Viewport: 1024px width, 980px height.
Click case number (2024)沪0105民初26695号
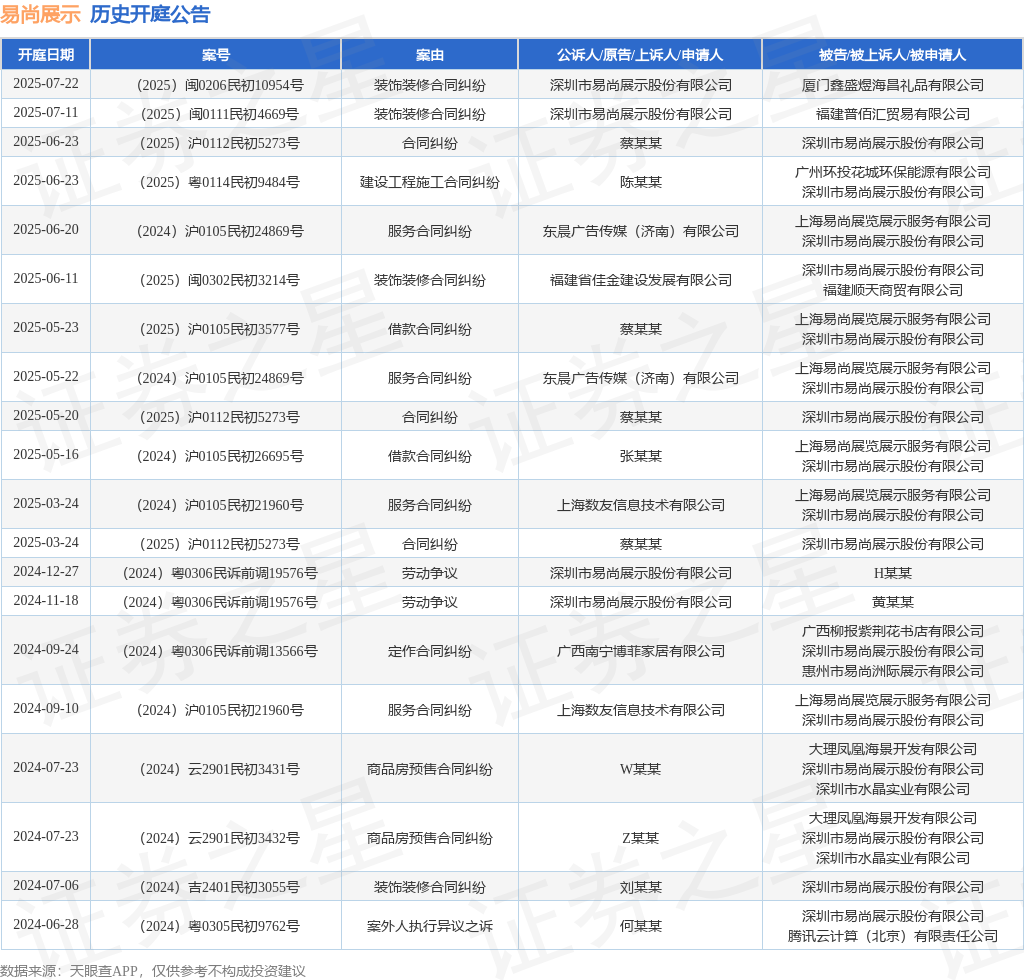pyautogui.click(x=220, y=456)
